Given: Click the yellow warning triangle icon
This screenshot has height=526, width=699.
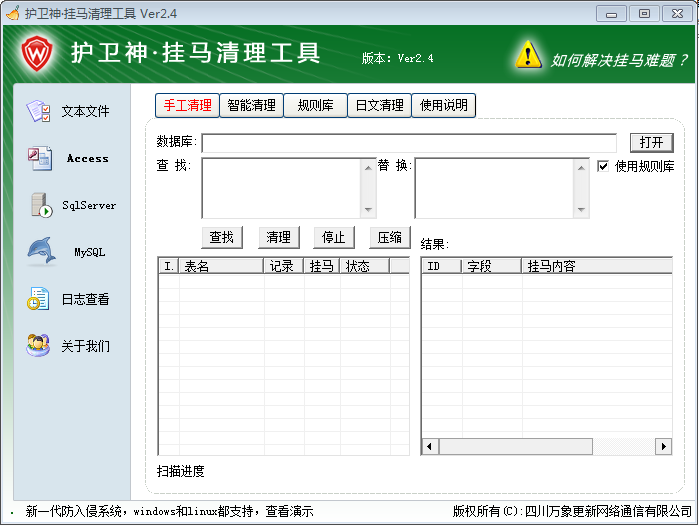Looking at the screenshot, I should [528, 54].
